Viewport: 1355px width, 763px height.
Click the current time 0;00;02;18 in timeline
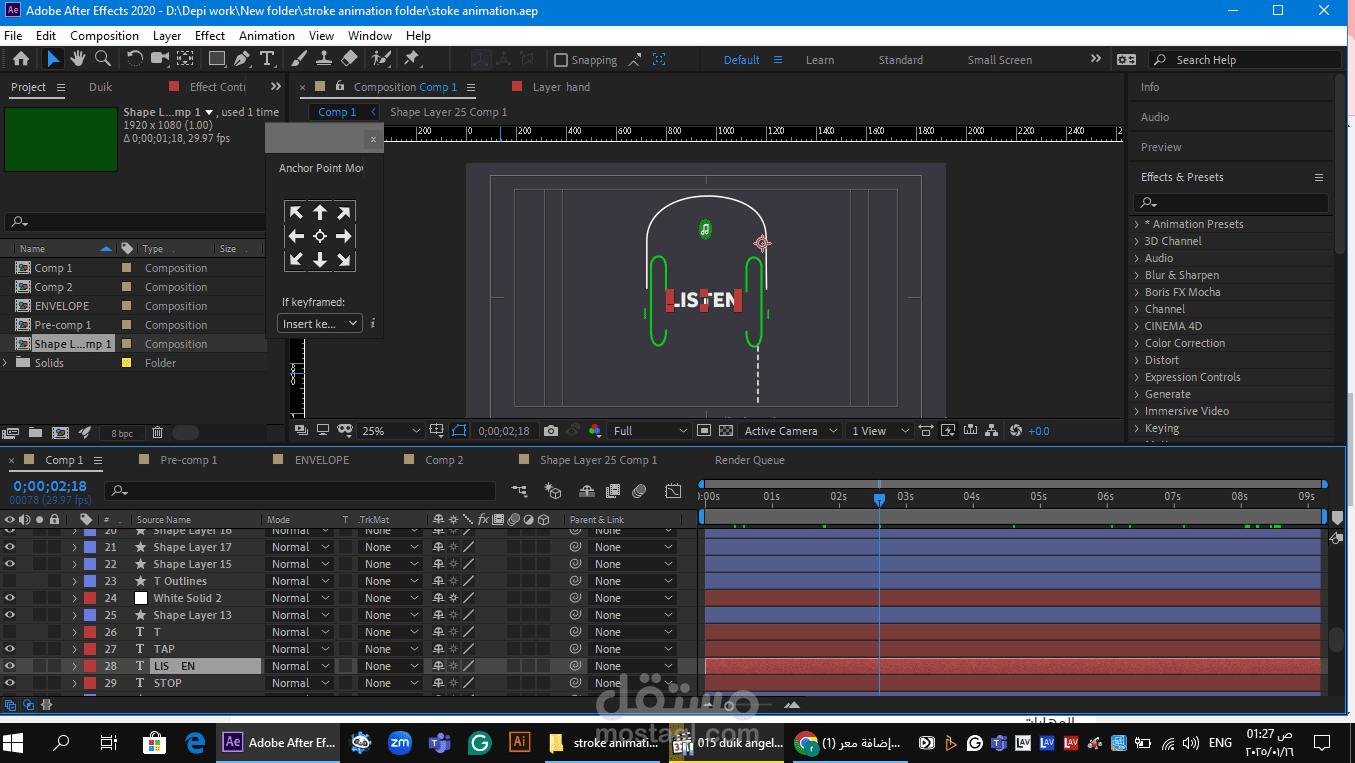[x=50, y=487]
